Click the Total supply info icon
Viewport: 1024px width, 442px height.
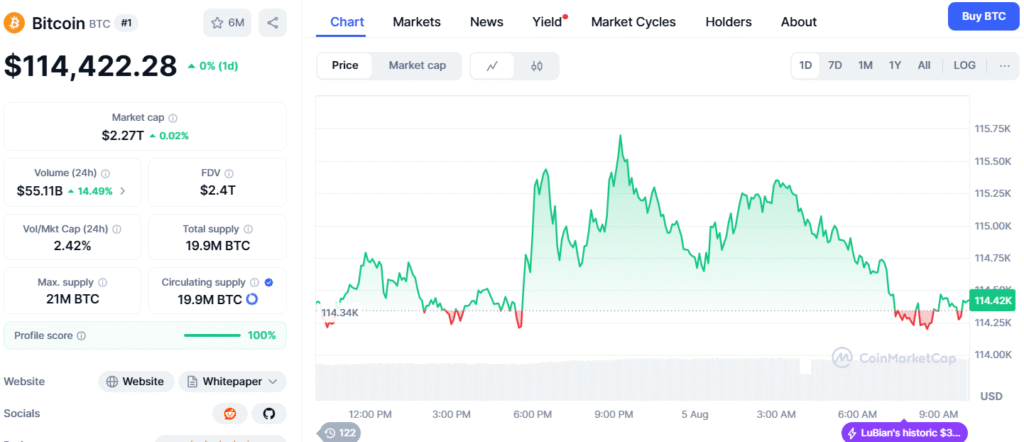pos(248,230)
